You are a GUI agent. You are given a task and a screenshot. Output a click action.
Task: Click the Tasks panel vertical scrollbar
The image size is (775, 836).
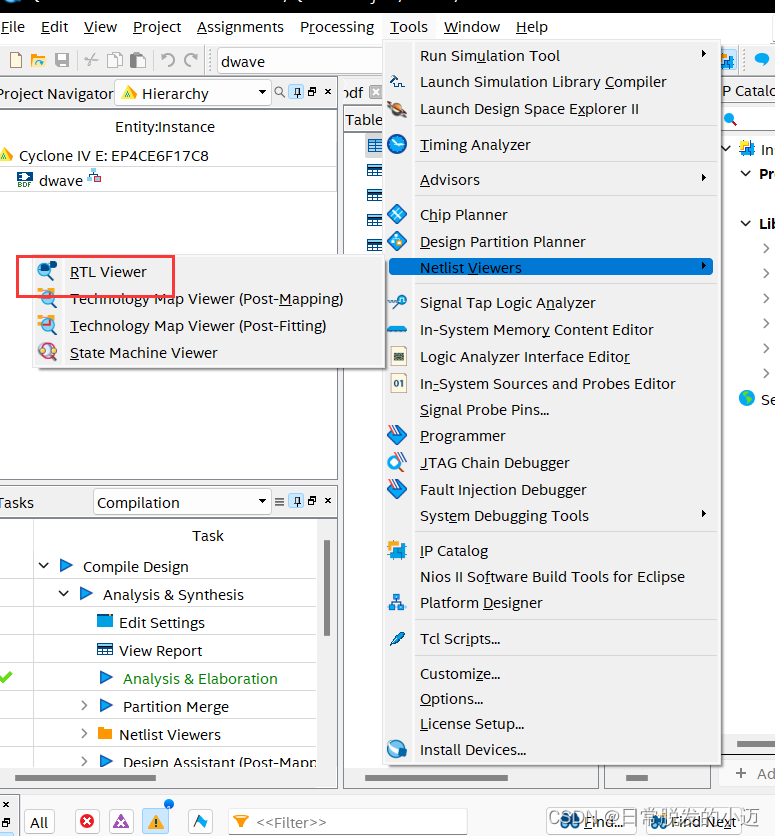click(327, 588)
